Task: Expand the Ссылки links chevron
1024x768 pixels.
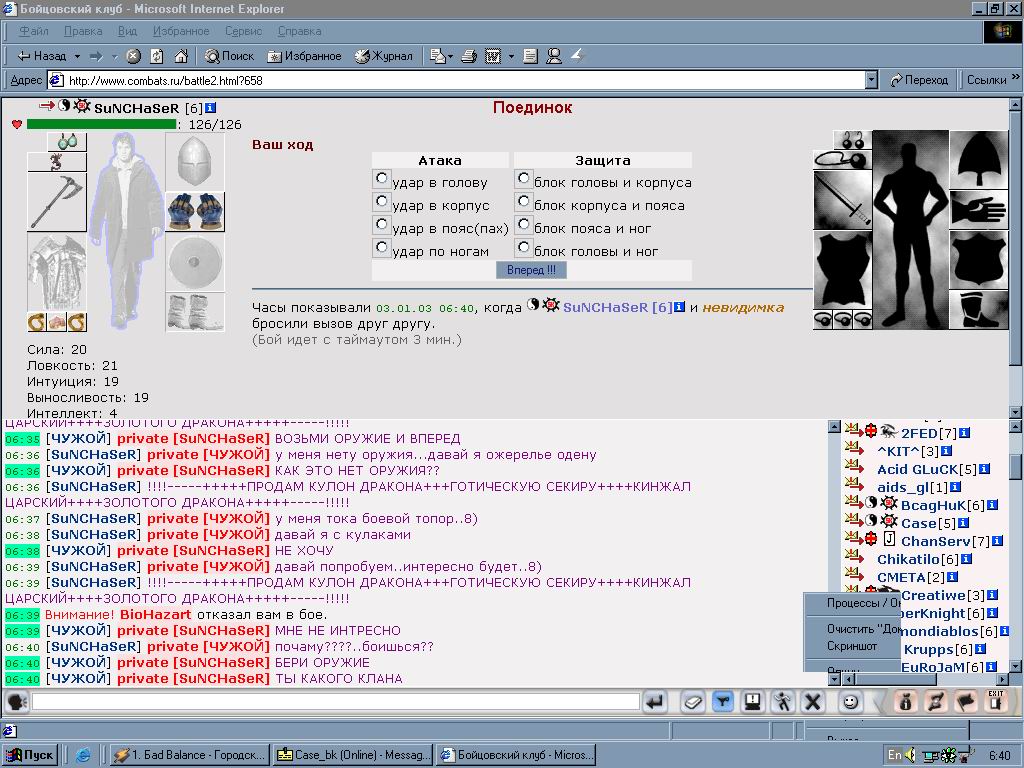Action: (1015, 78)
